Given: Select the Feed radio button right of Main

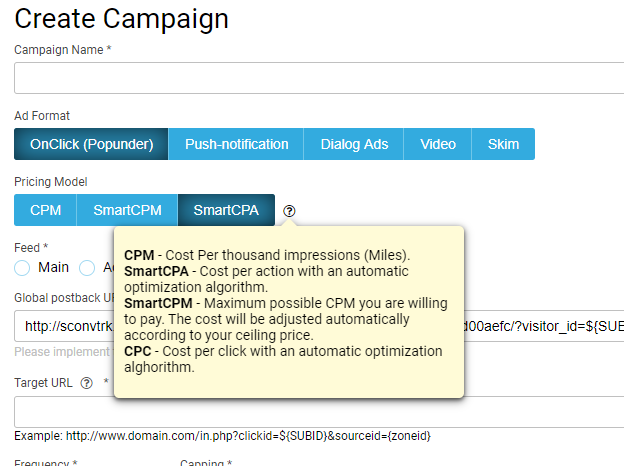Looking at the screenshot, I should pyautogui.click(x=87, y=267).
